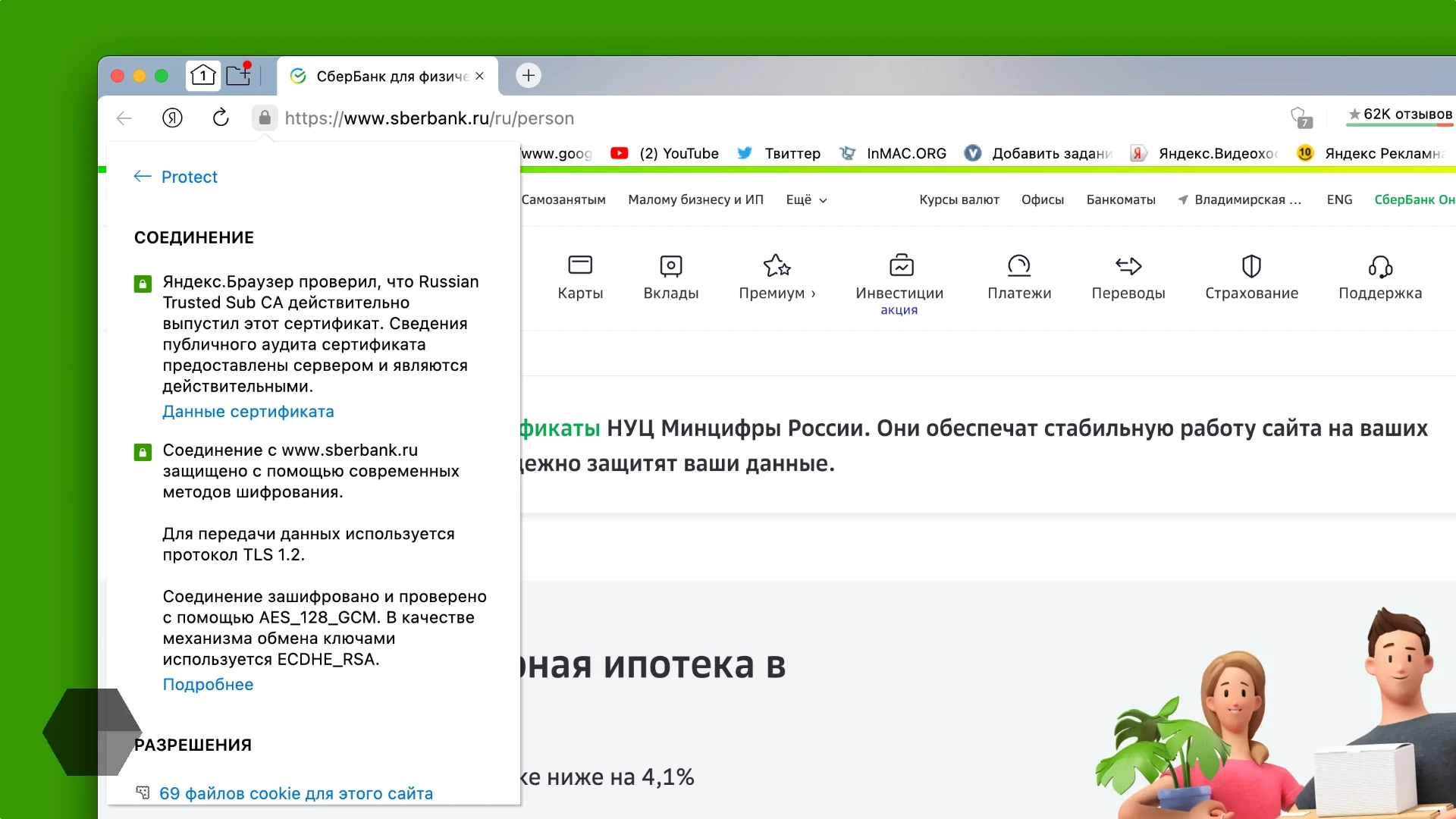
Task: Click the СОЕДИНЕНИЕ heading
Action: click(194, 237)
